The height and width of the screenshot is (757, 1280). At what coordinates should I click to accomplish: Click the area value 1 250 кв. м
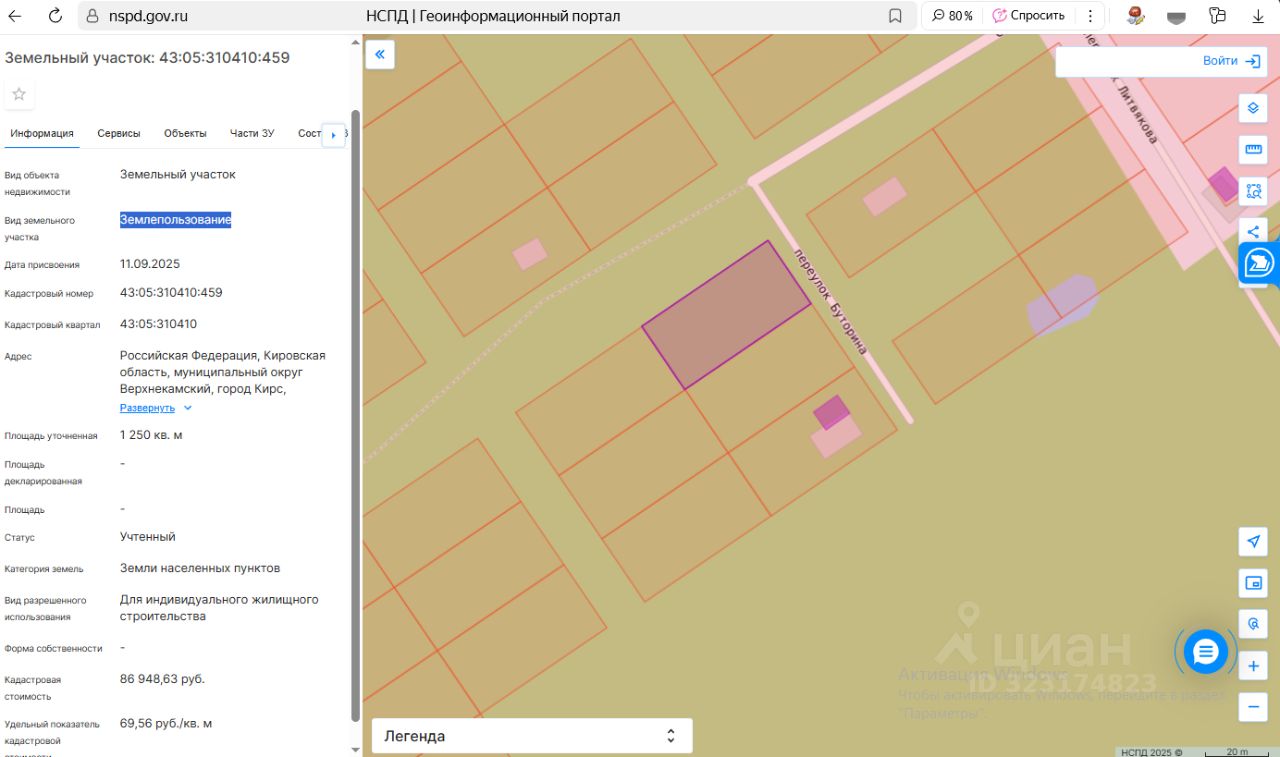(151, 435)
